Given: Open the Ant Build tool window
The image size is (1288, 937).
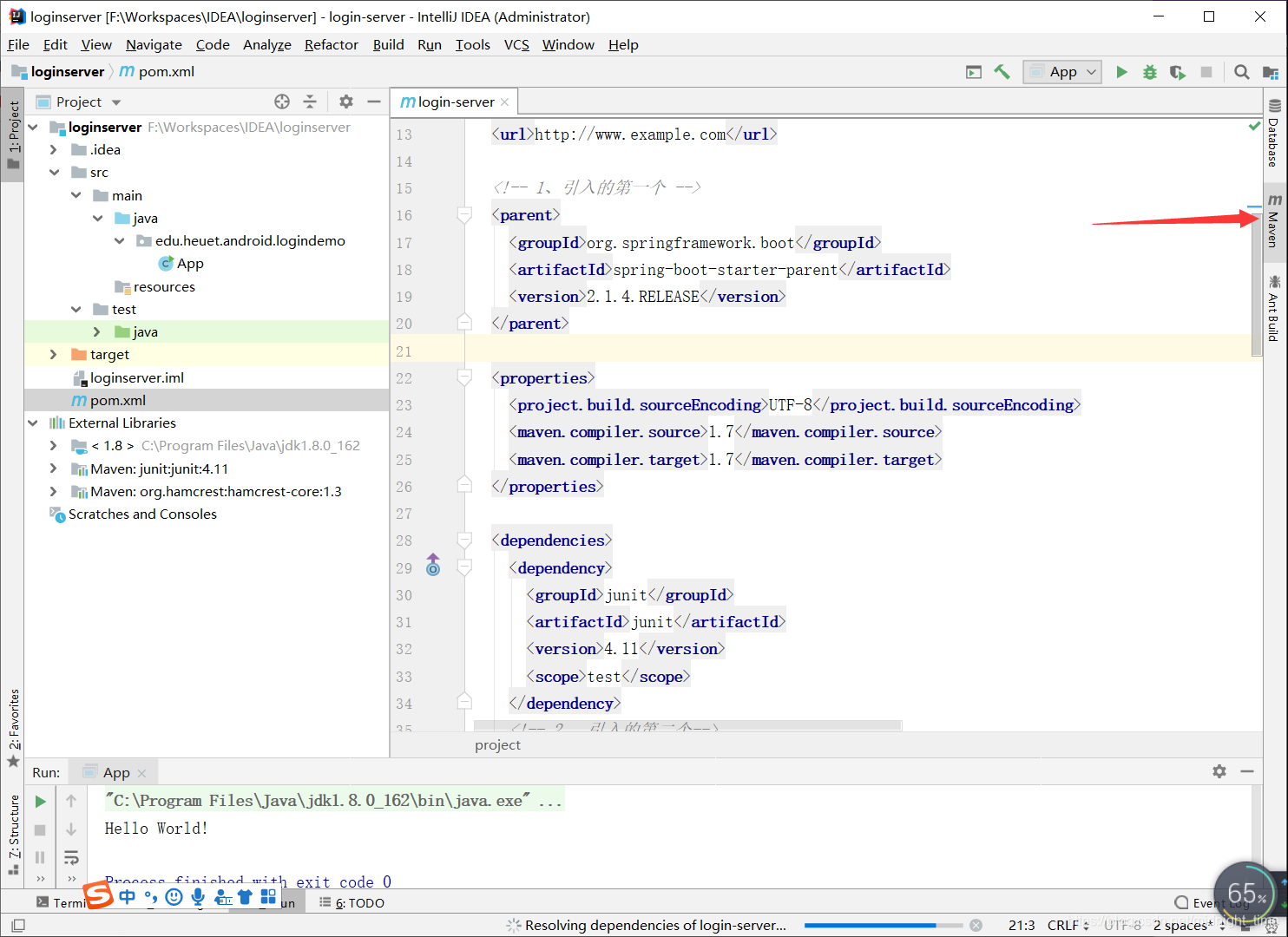Looking at the screenshot, I should click(x=1273, y=307).
